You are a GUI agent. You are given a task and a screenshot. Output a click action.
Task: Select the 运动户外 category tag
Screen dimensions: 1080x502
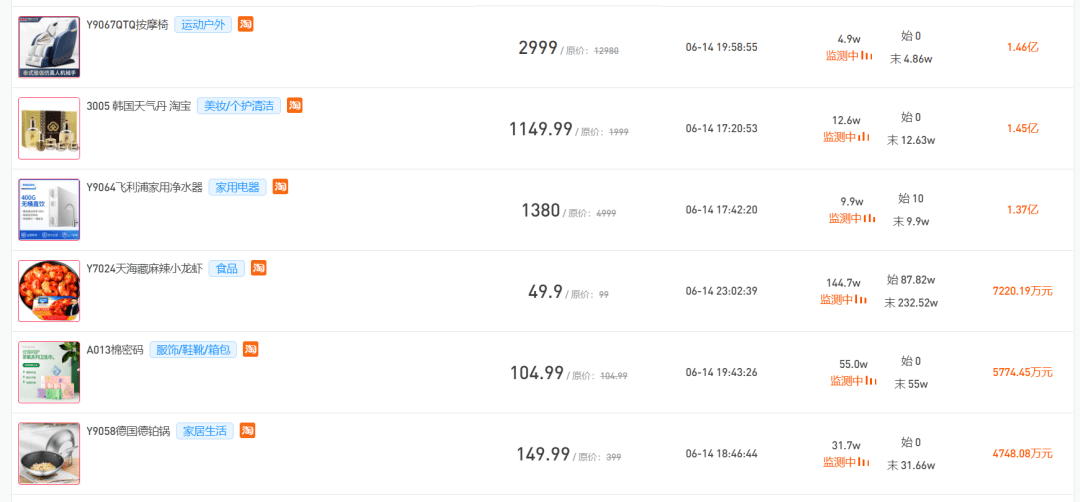tap(203, 25)
